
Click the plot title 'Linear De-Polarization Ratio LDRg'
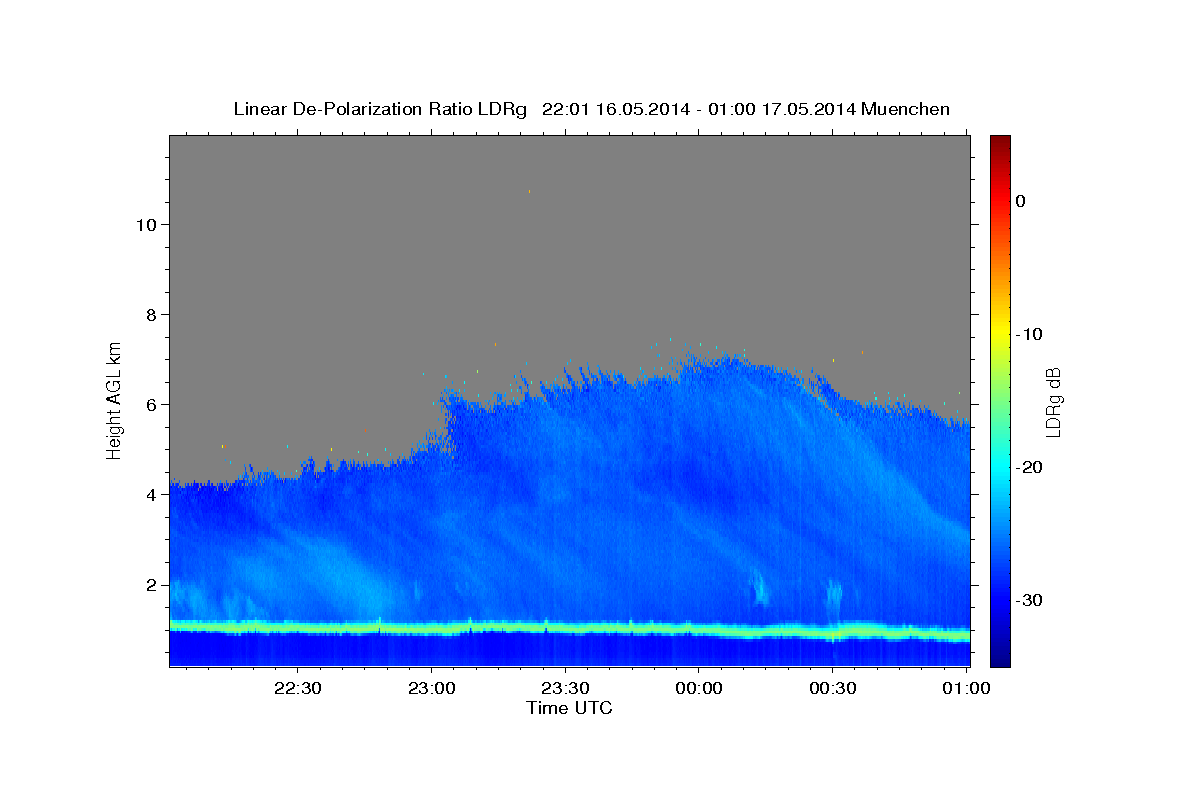coord(380,109)
